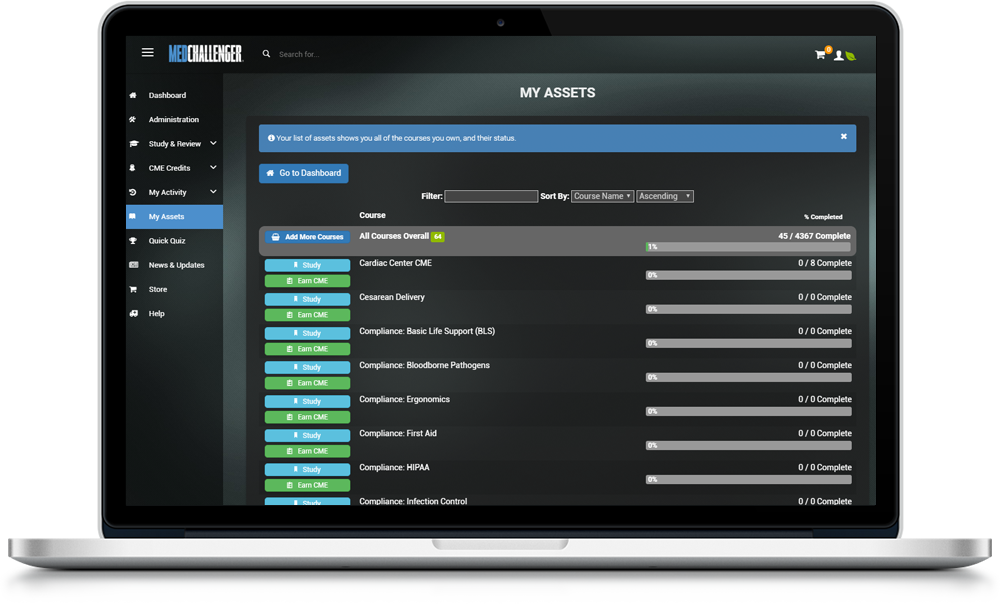
Task: Click Study for Compliance: Bloodborne Pathogens
Action: 307,367
